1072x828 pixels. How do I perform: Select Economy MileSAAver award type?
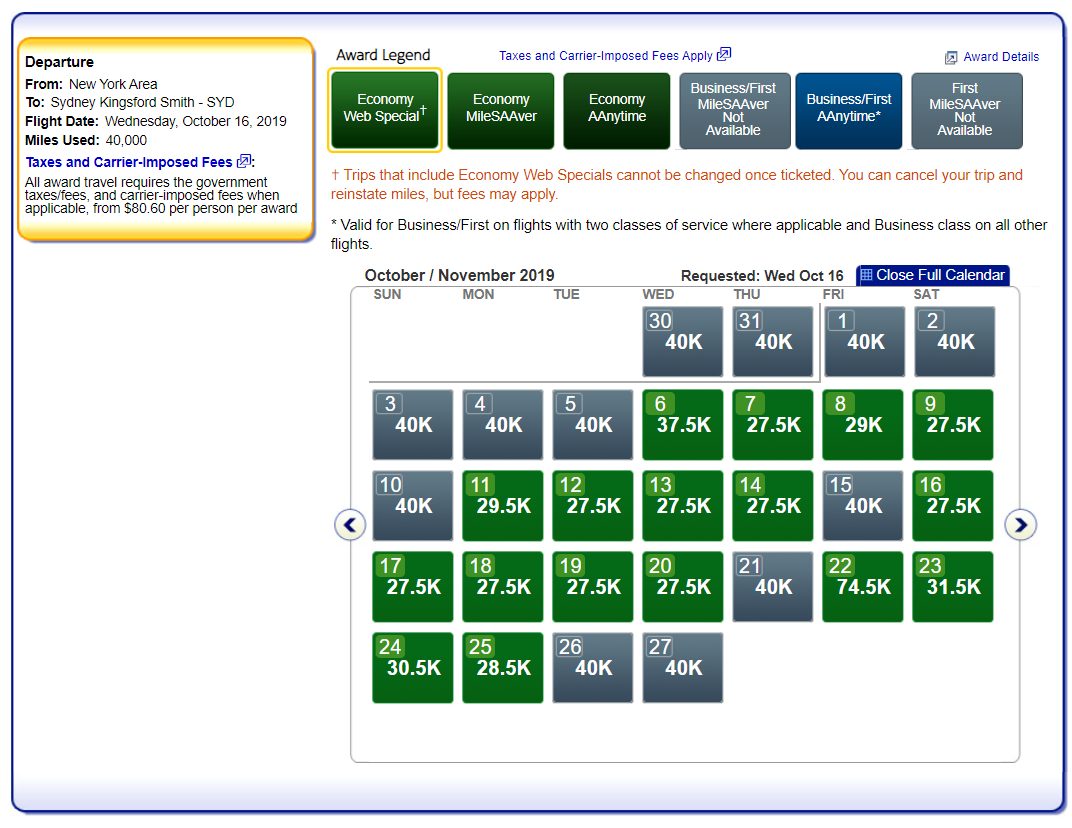click(501, 109)
